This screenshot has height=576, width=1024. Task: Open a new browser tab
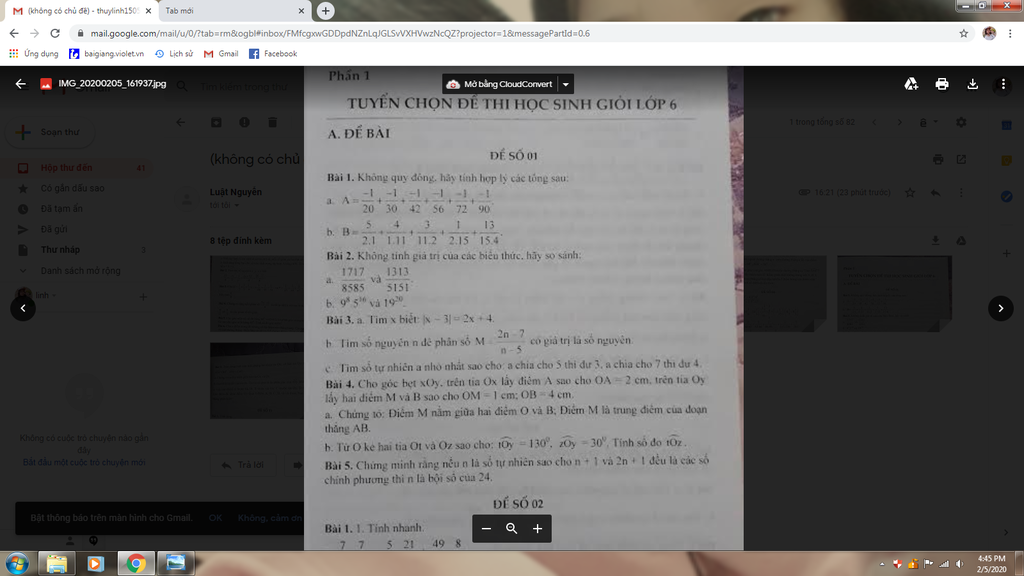click(x=325, y=10)
